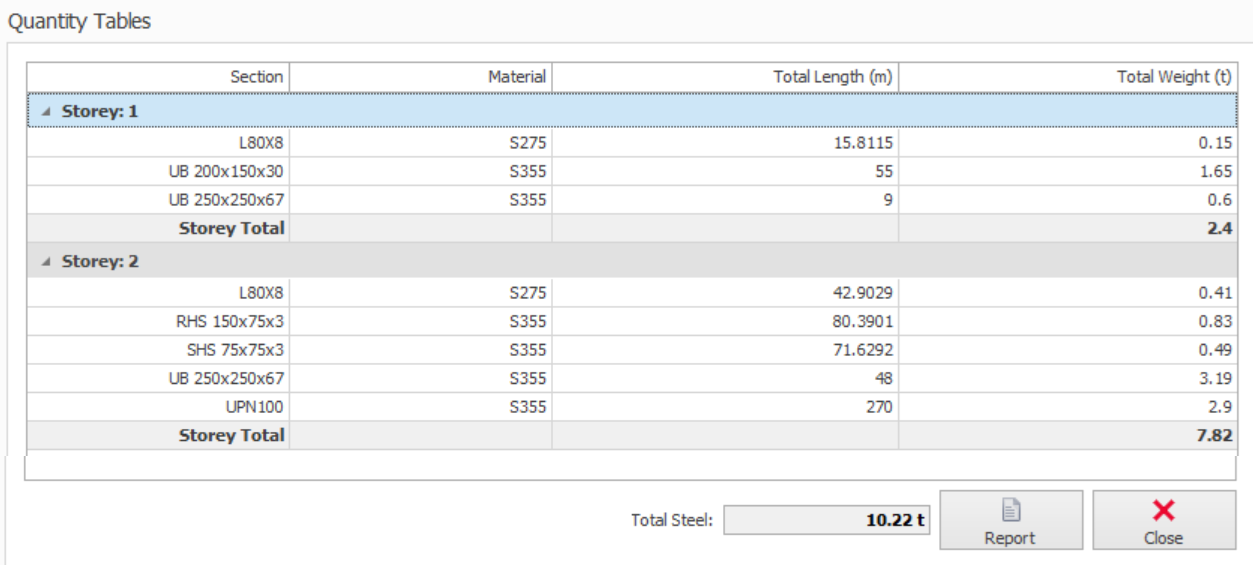Collapse the Storey: 2 group
The height and width of the screenshot is (565, 1253).
pos(46,262)
